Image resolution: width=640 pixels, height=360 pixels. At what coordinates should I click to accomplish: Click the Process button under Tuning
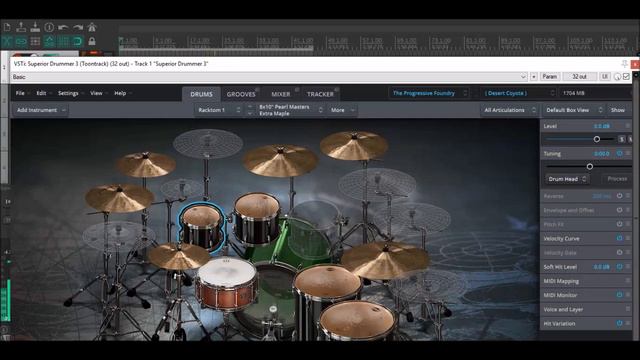[x=617, y=179]
